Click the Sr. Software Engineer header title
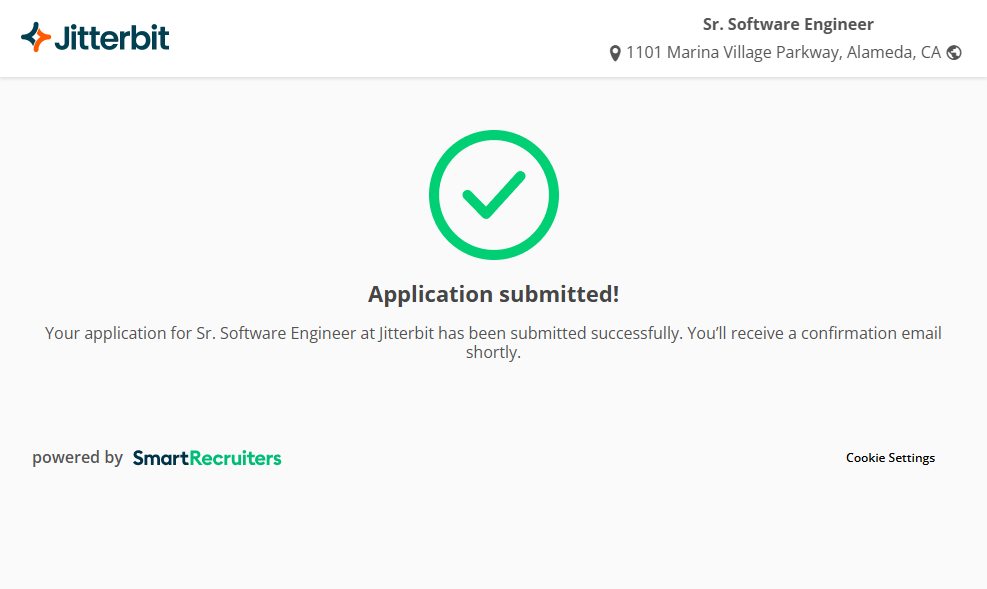Screen dimensions: 987x589 (x=788, y=25)
